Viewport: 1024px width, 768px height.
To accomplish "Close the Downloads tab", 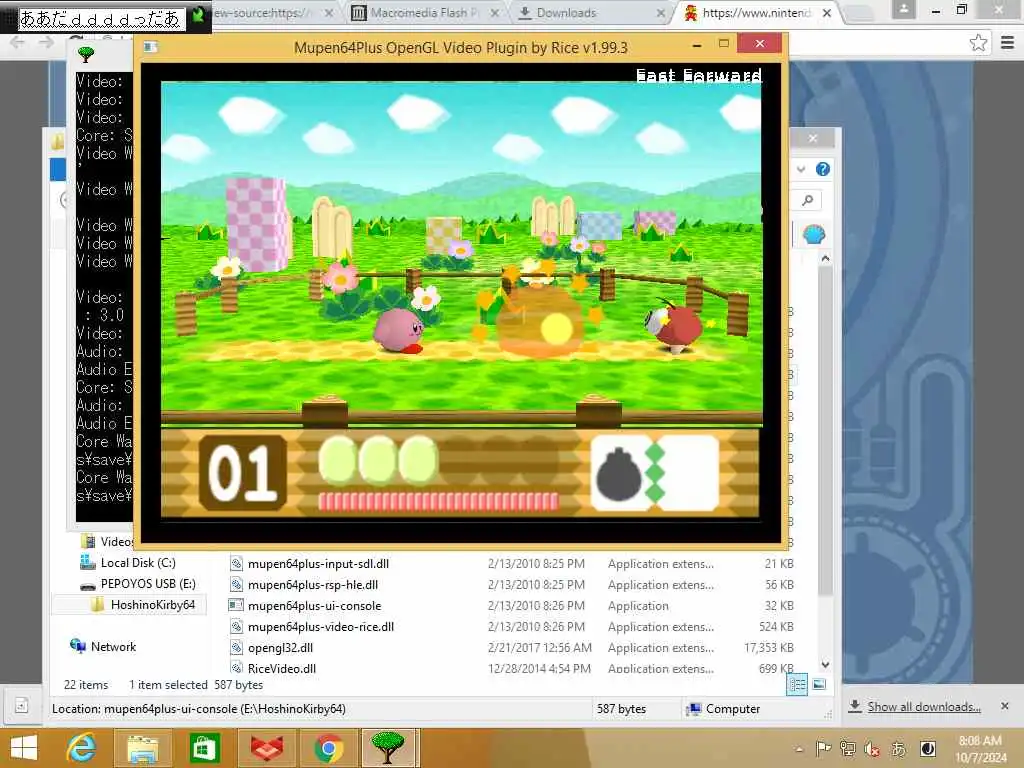I will (660, 13).
